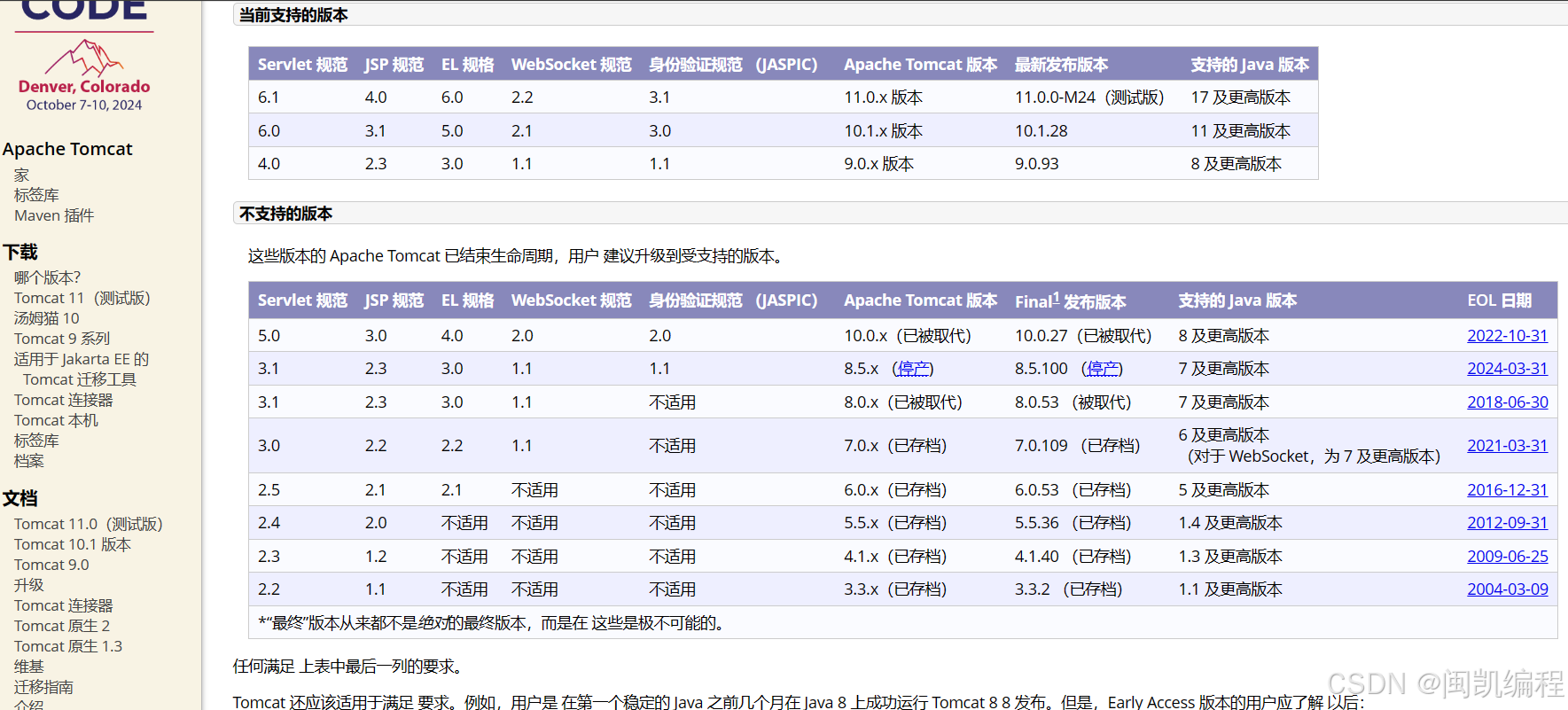Open EOL date link 2004-03-09
1568x710 pixels.
point(1507,589)
